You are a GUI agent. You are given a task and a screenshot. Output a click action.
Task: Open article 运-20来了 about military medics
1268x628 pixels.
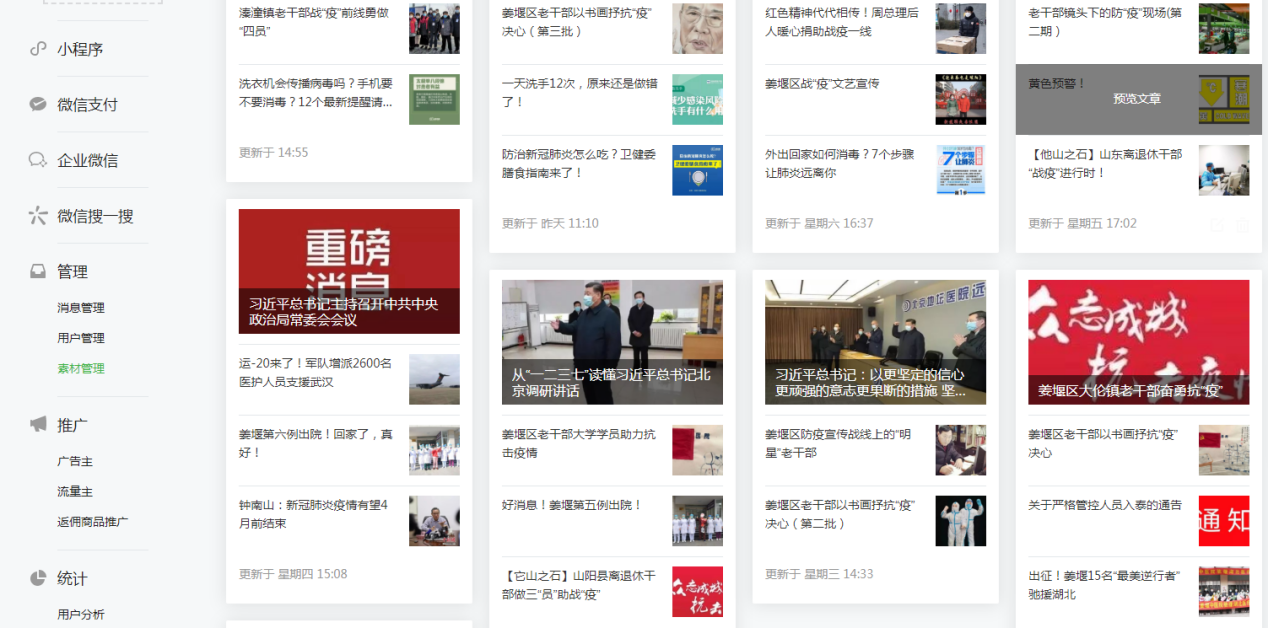tap(315, 372)
